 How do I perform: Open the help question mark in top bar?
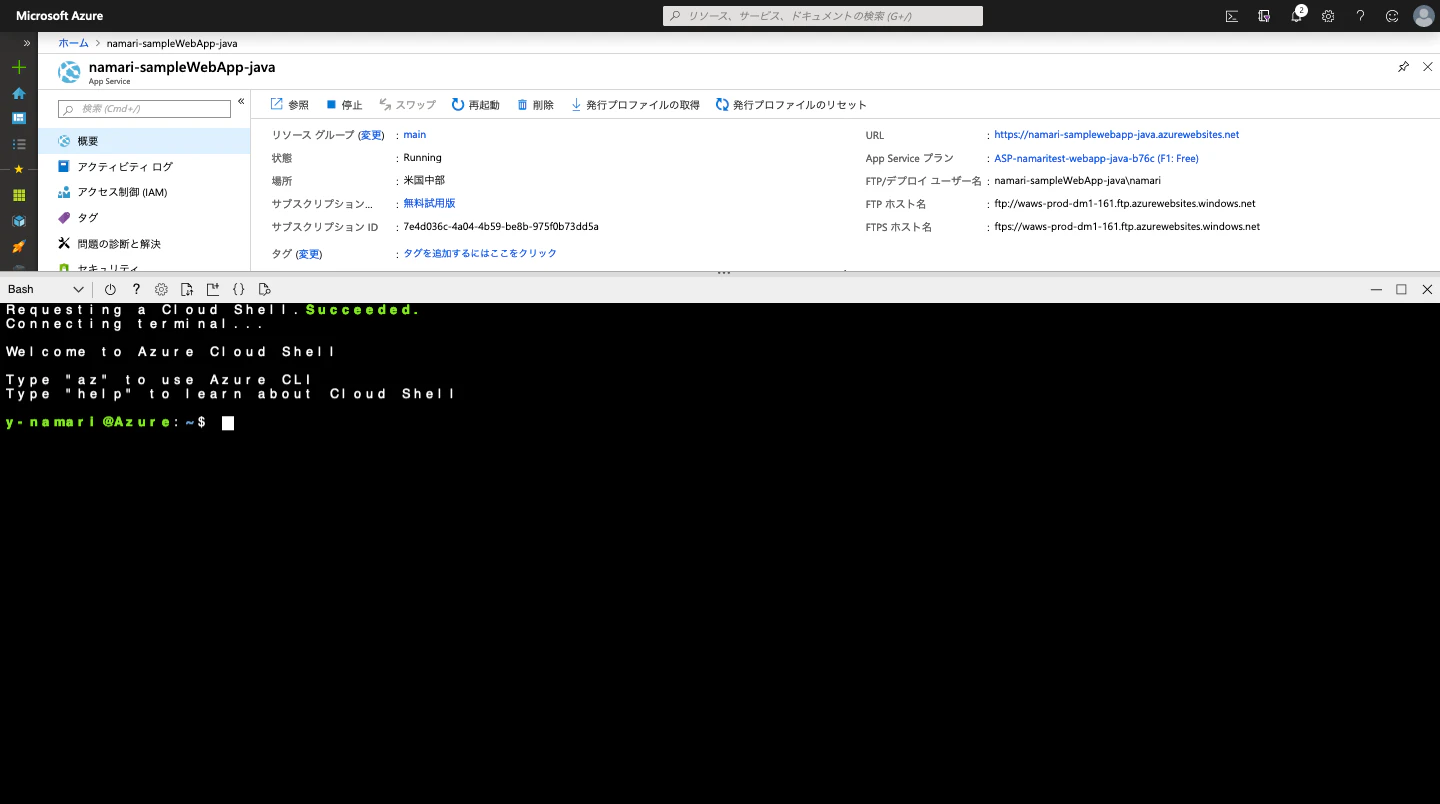point(1360,16)
